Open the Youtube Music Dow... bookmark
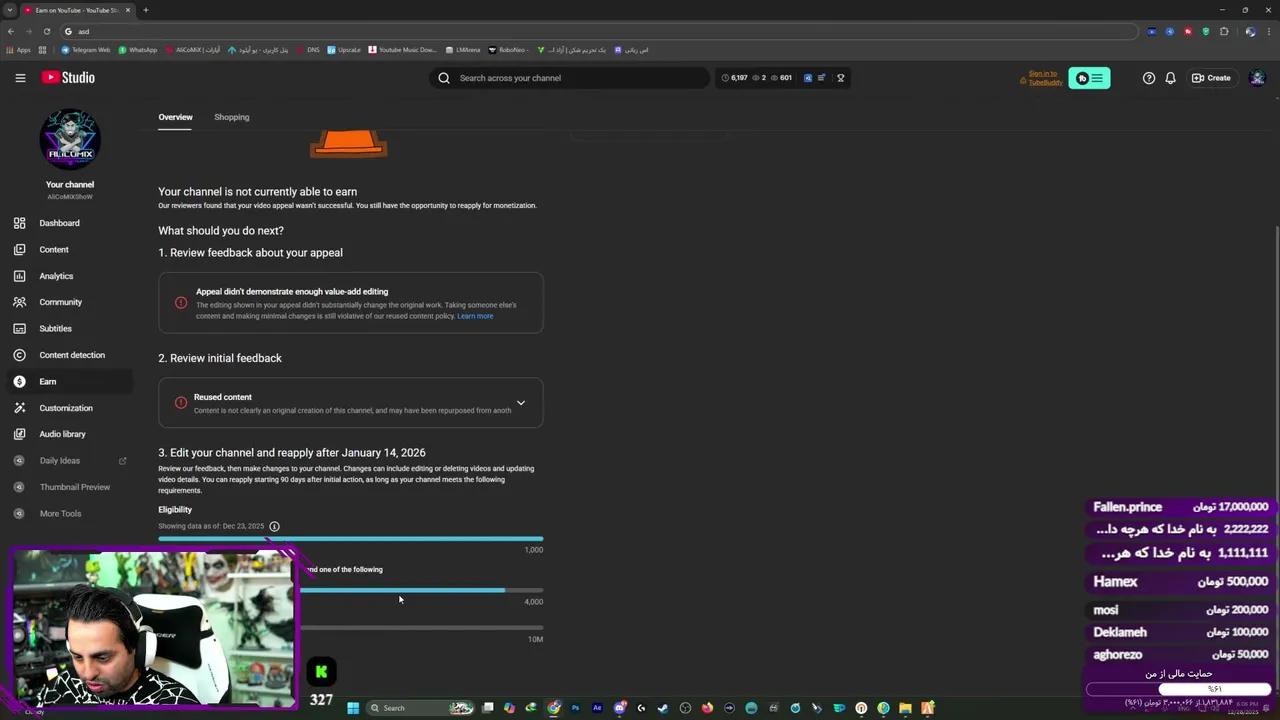This screenshot has height=720, width=1280. (403, 50)
